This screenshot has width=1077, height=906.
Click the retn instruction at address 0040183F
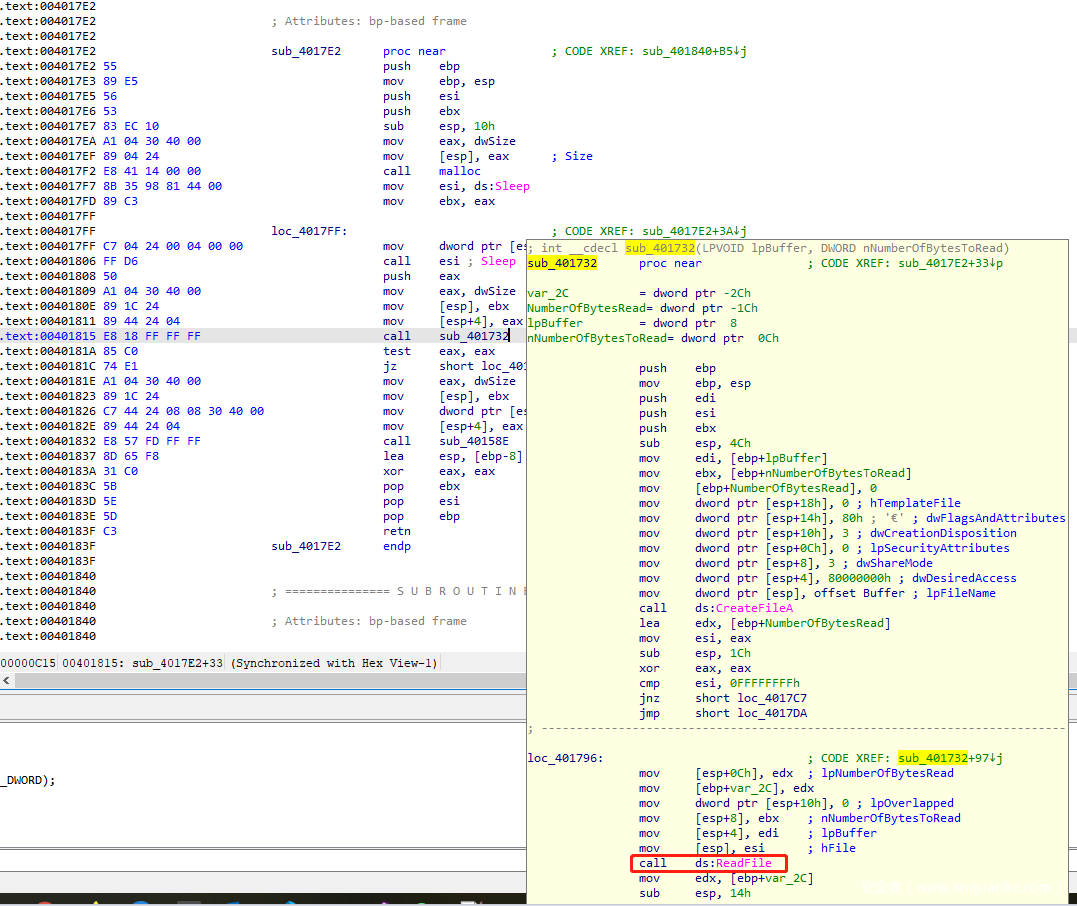point(397,531)
